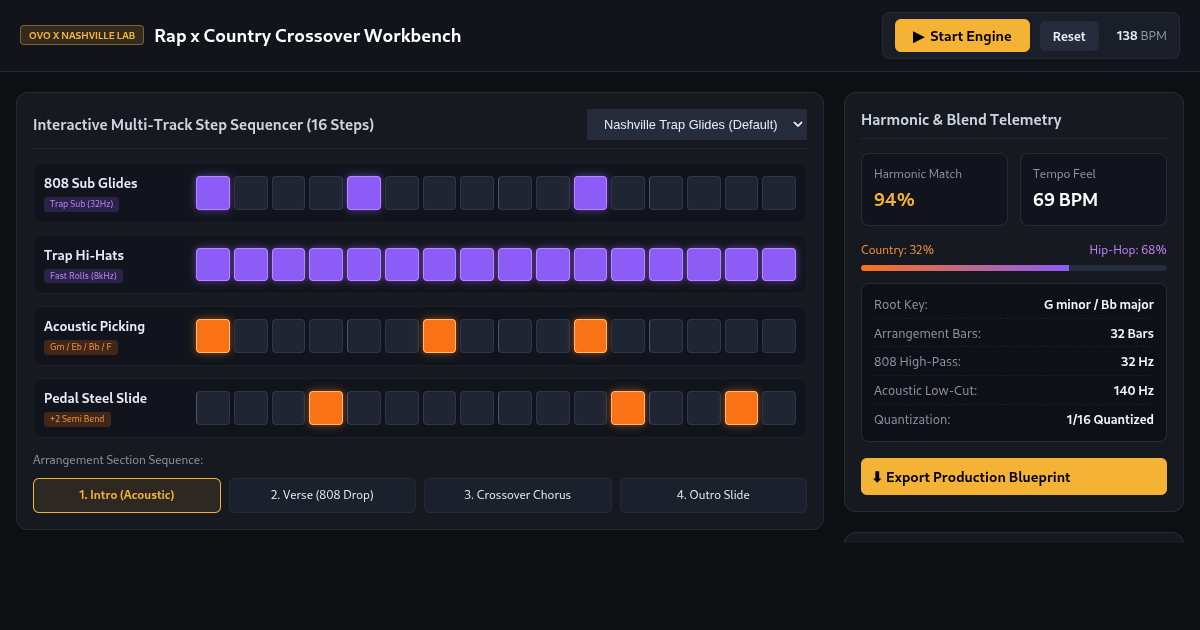The height and width of the screenshot is (630, 1200).
Task: Export the Production Blueprint
Action: coord(1014,477)
